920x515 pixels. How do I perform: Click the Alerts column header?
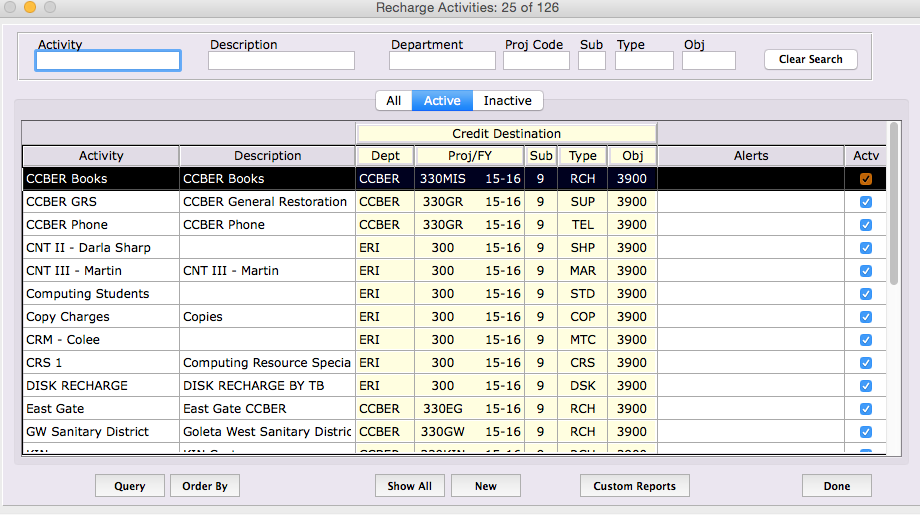coord(751,156)
